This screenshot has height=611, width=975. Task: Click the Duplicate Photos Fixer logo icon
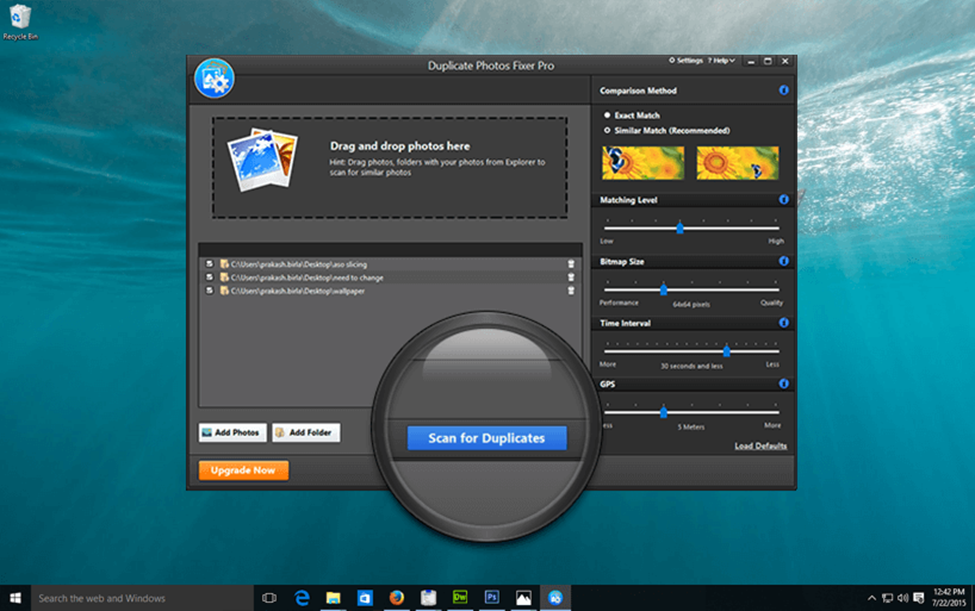click(x=214, y=78)
